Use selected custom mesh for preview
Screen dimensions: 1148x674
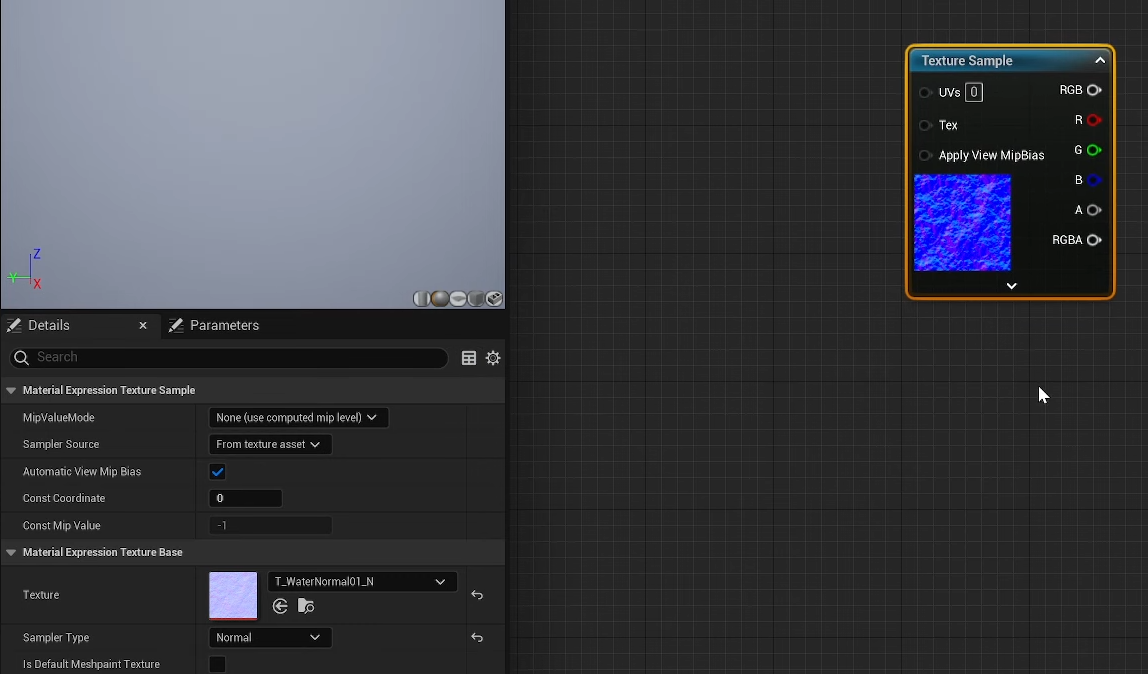[x=494, y=299]
